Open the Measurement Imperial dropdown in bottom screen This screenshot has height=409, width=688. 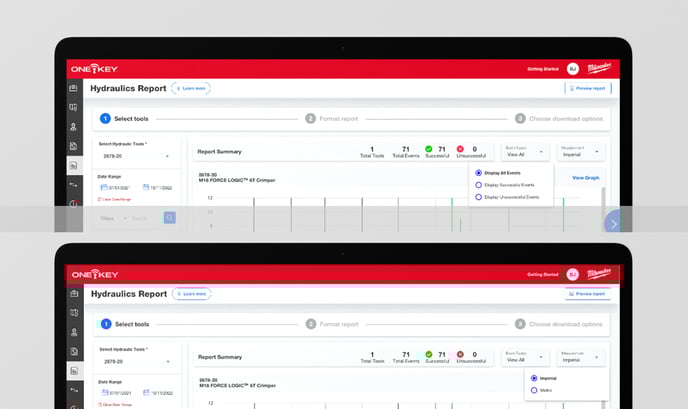[580, 357]
